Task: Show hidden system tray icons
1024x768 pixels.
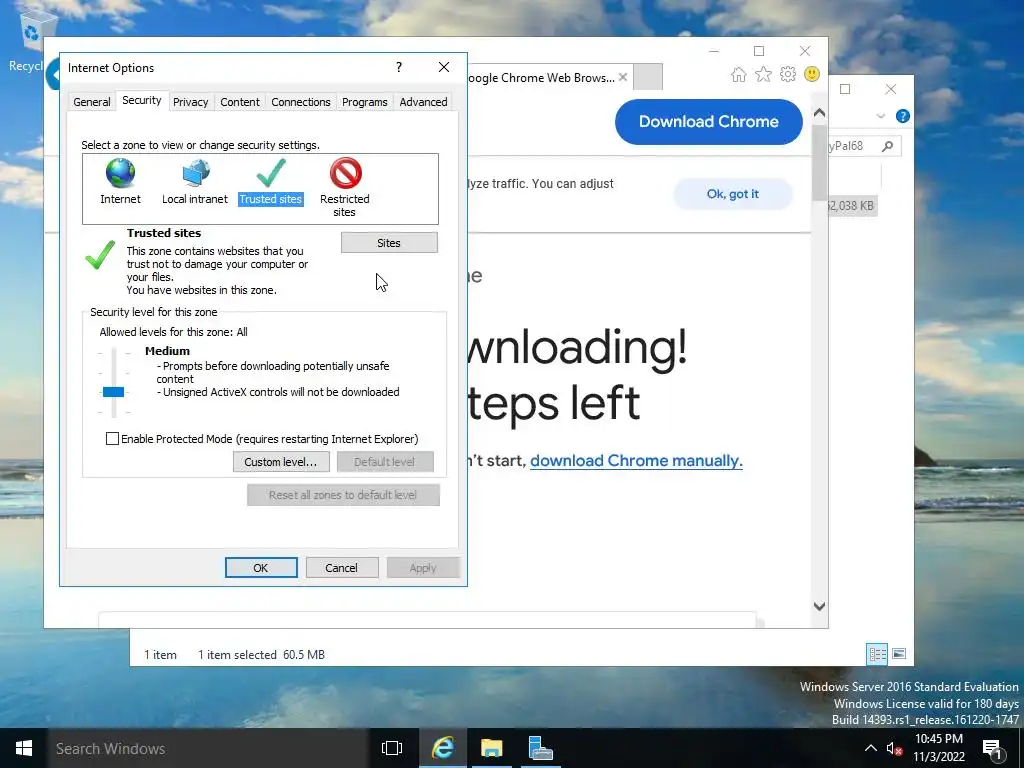Action: pyautogui.click(x=871, y=748)
